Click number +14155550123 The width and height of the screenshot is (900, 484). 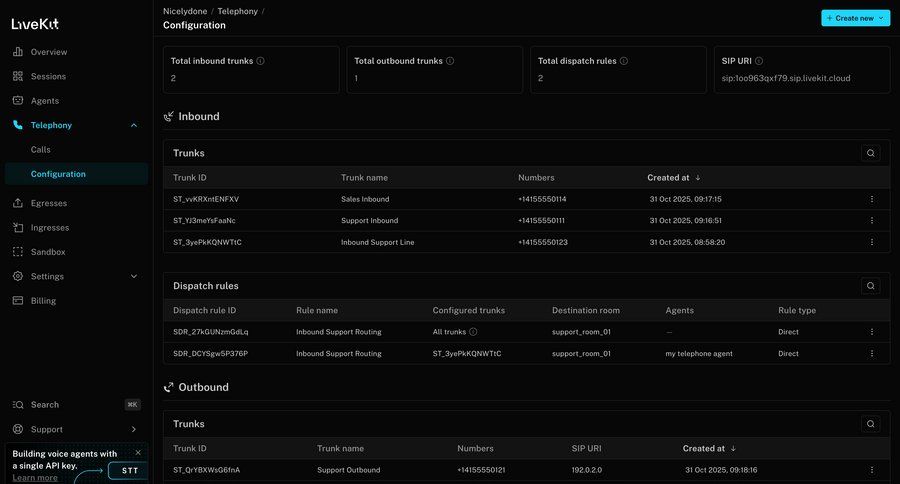click(543, 242)
